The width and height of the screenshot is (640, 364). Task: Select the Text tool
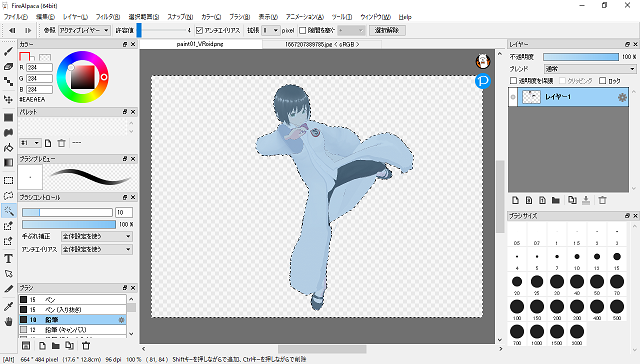coord(8,258)
